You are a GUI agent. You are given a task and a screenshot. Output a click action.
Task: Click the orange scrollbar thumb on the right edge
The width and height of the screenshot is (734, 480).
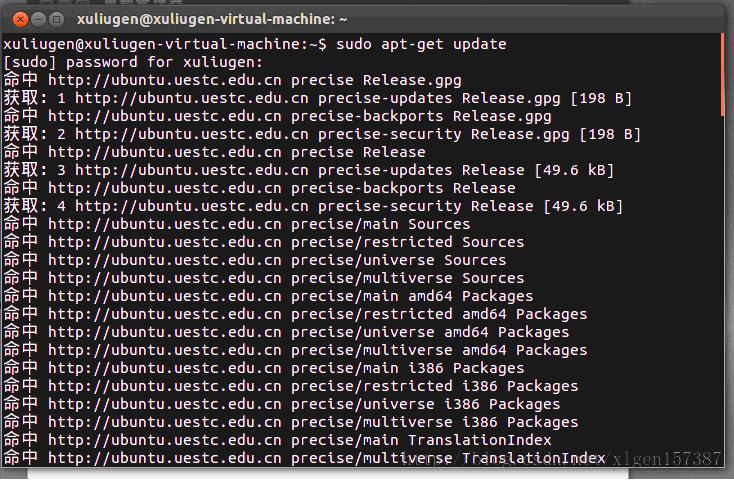722,75
